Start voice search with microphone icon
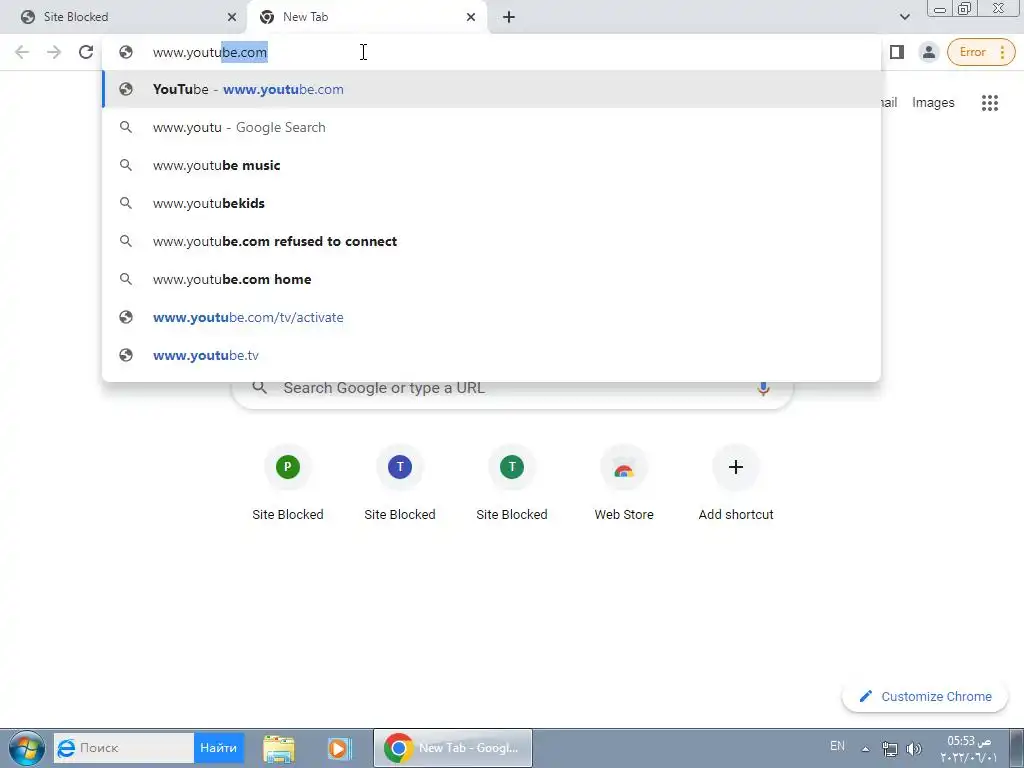Viewport: 1024px width, 768px height. point(763,388)
